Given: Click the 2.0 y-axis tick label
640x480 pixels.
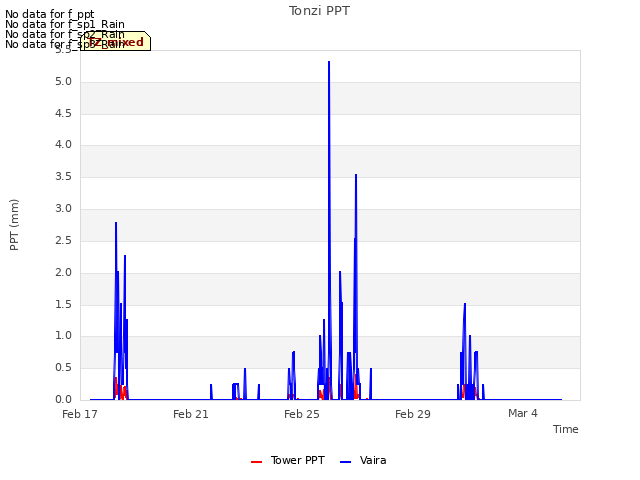Looking at the screenshot, I should point(63,273).
